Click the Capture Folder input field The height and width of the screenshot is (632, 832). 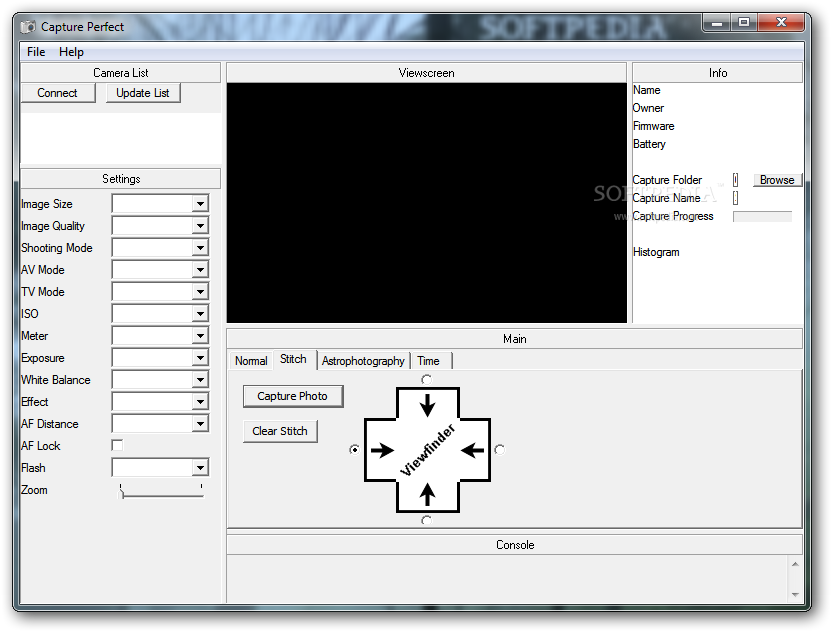[x=735, y=180]
